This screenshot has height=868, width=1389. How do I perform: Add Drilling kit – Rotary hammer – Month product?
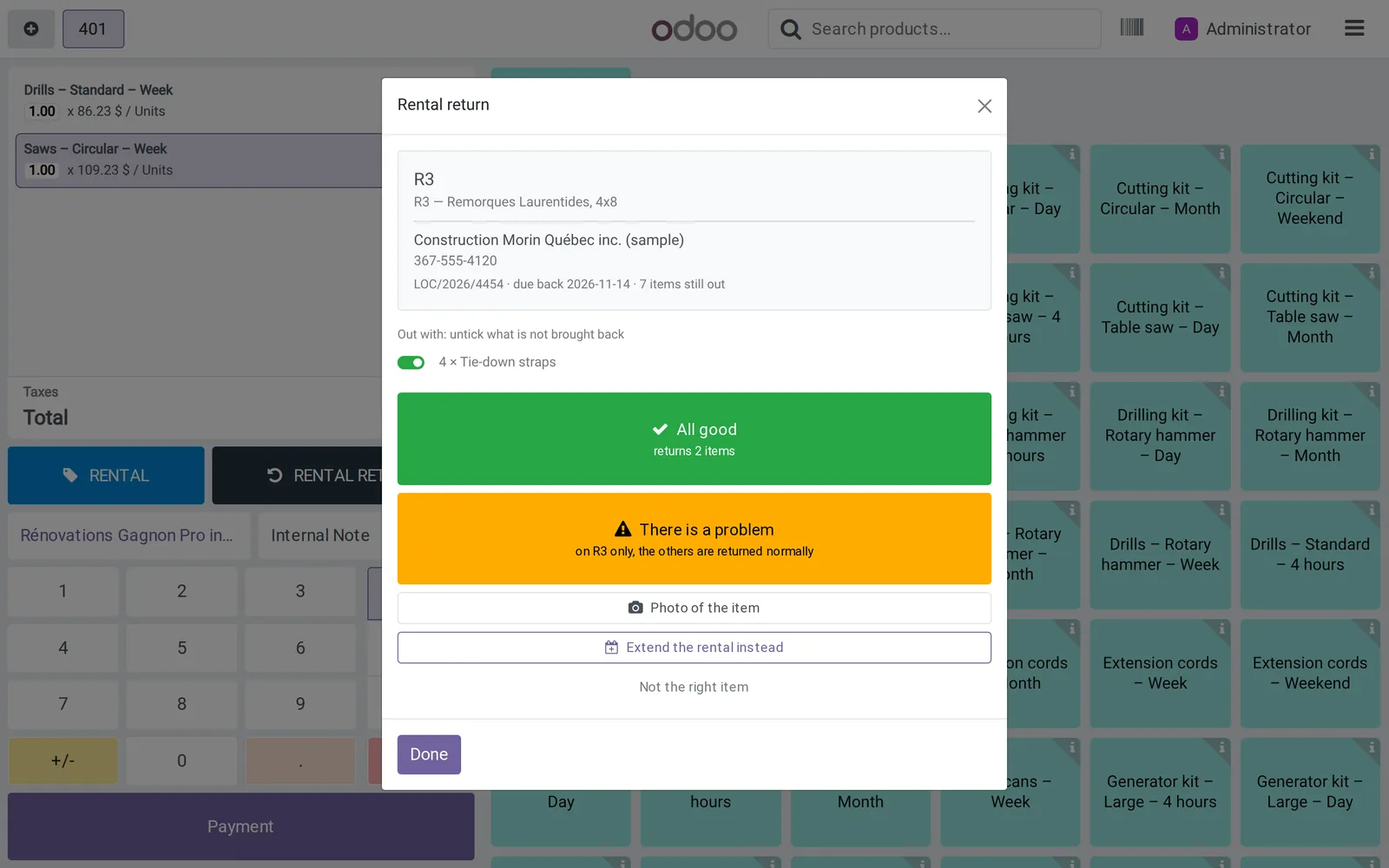click(1310, 436)
